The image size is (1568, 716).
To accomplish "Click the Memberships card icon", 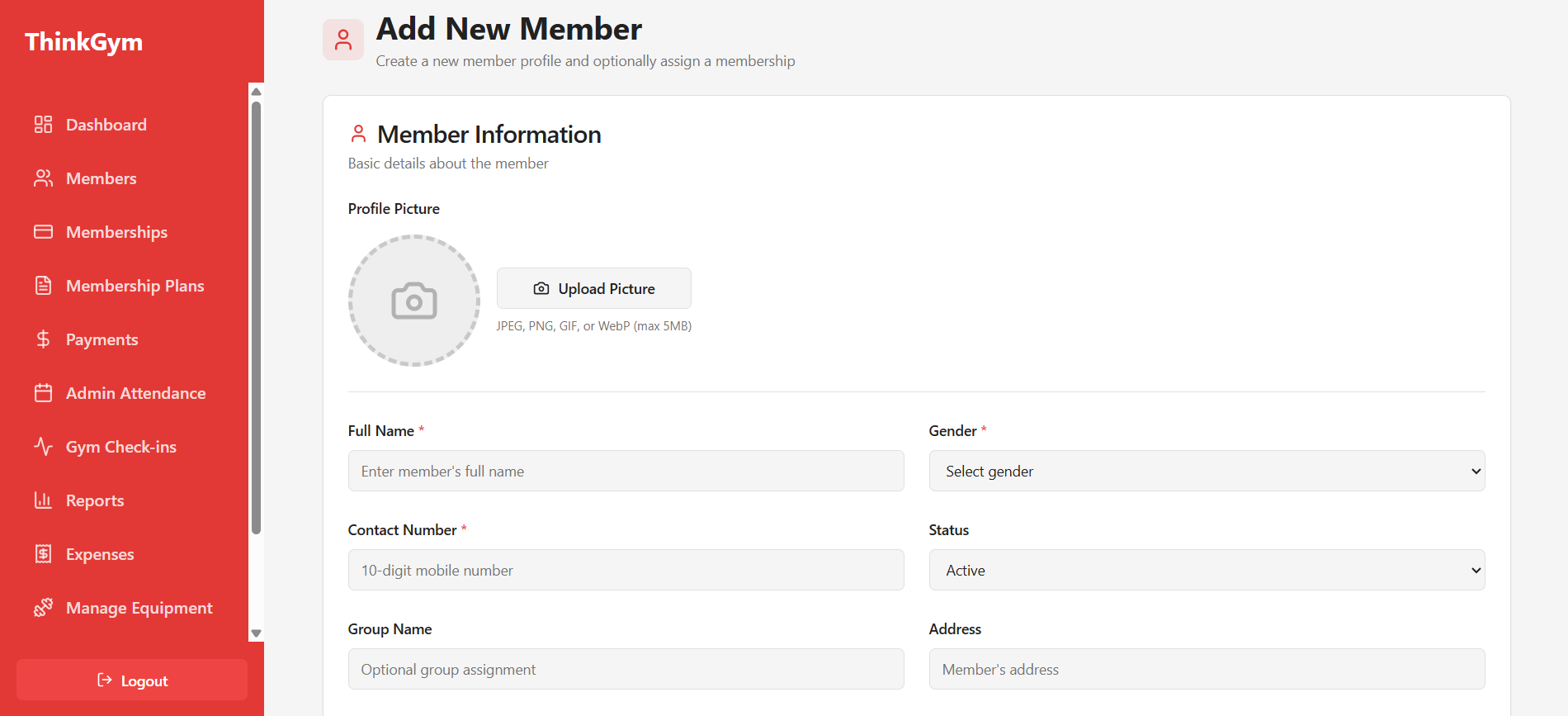I will pyautogui.click(x=43, y=232).
